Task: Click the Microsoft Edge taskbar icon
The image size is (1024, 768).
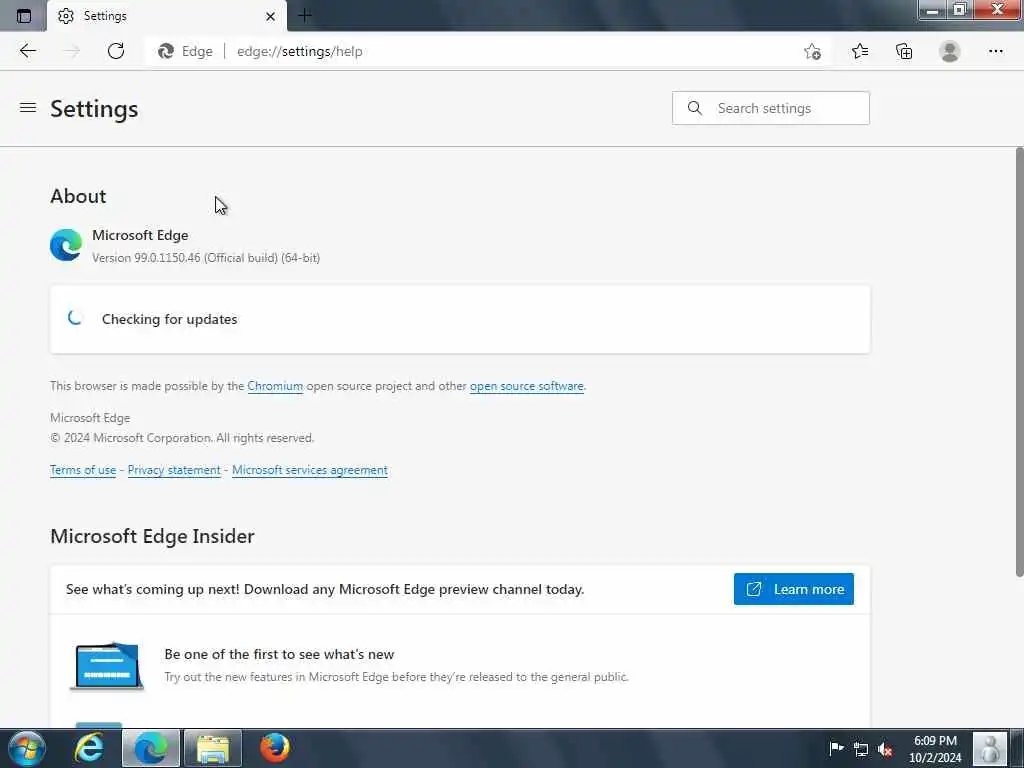Action: tap(151, 748)
